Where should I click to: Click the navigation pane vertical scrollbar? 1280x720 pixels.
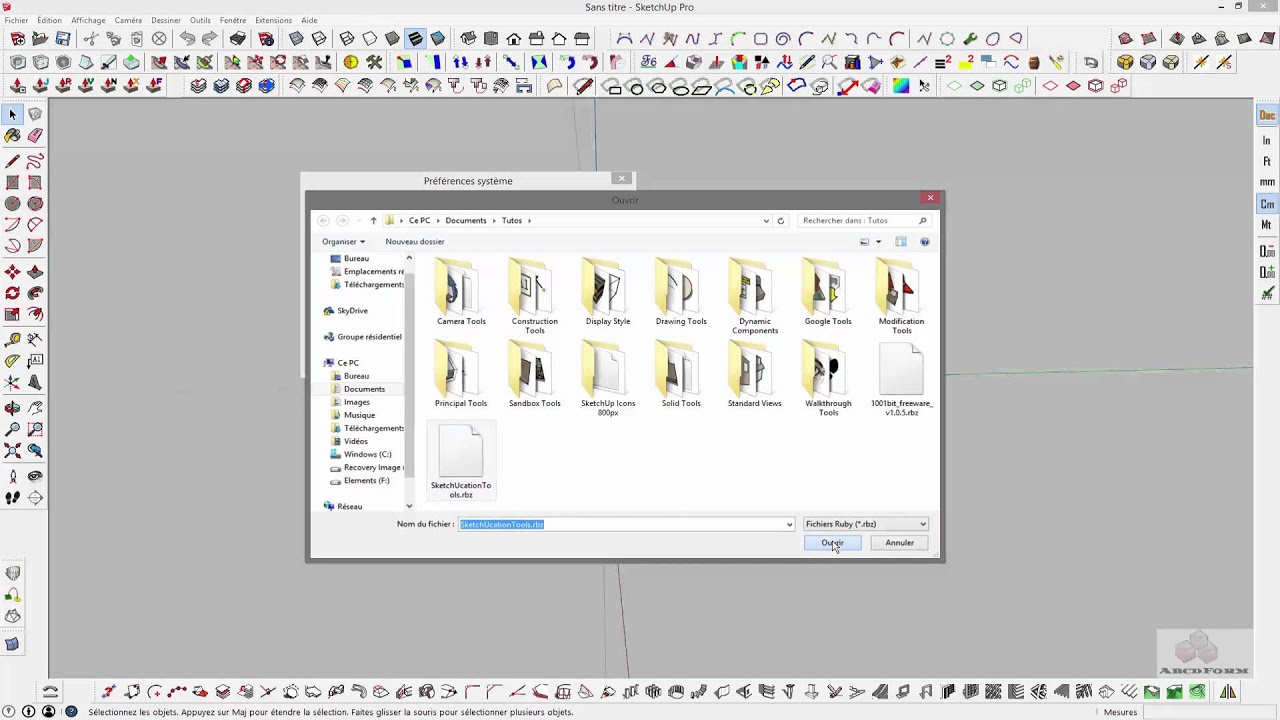click(x=409, y=383)
